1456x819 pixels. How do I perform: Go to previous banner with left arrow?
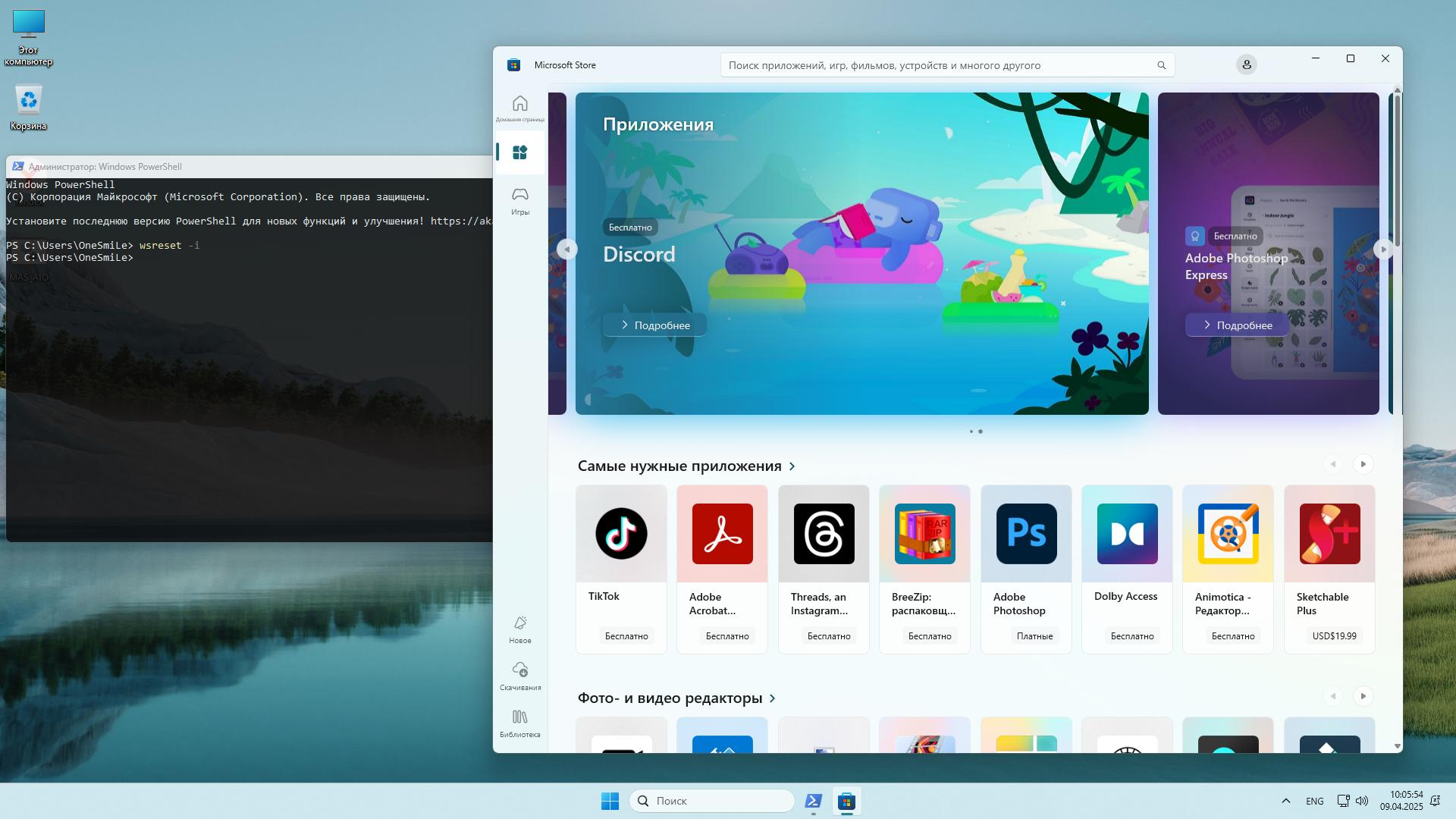(566, 249)
